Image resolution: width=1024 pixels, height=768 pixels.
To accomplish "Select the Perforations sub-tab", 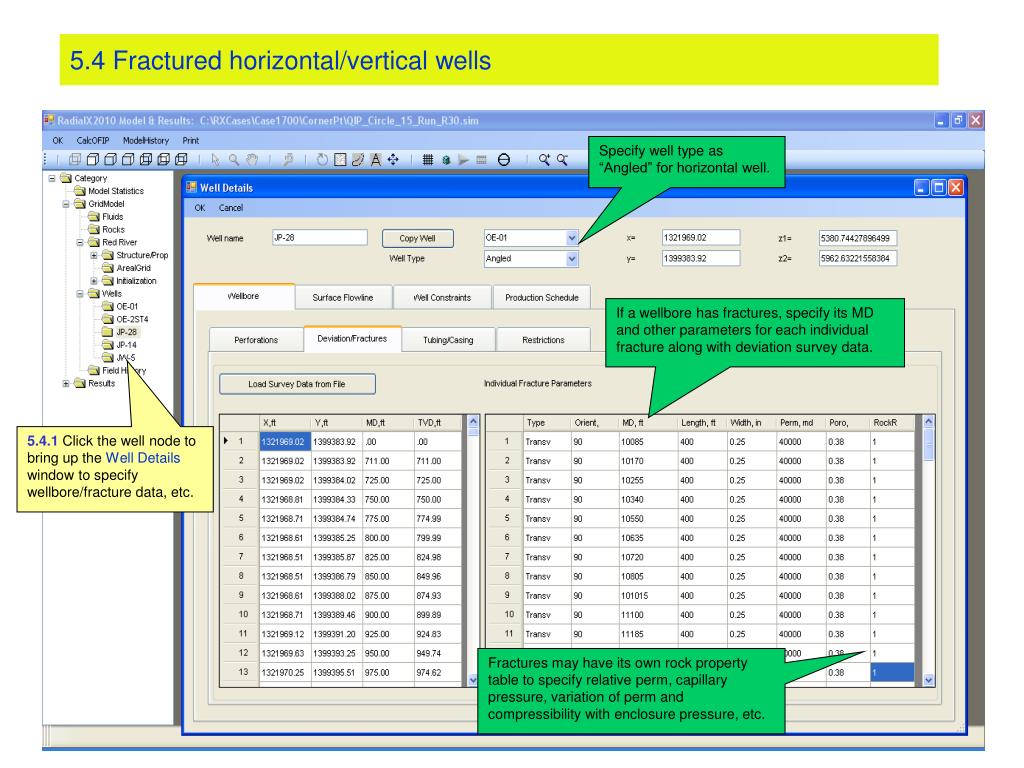I will click(256, 340).
